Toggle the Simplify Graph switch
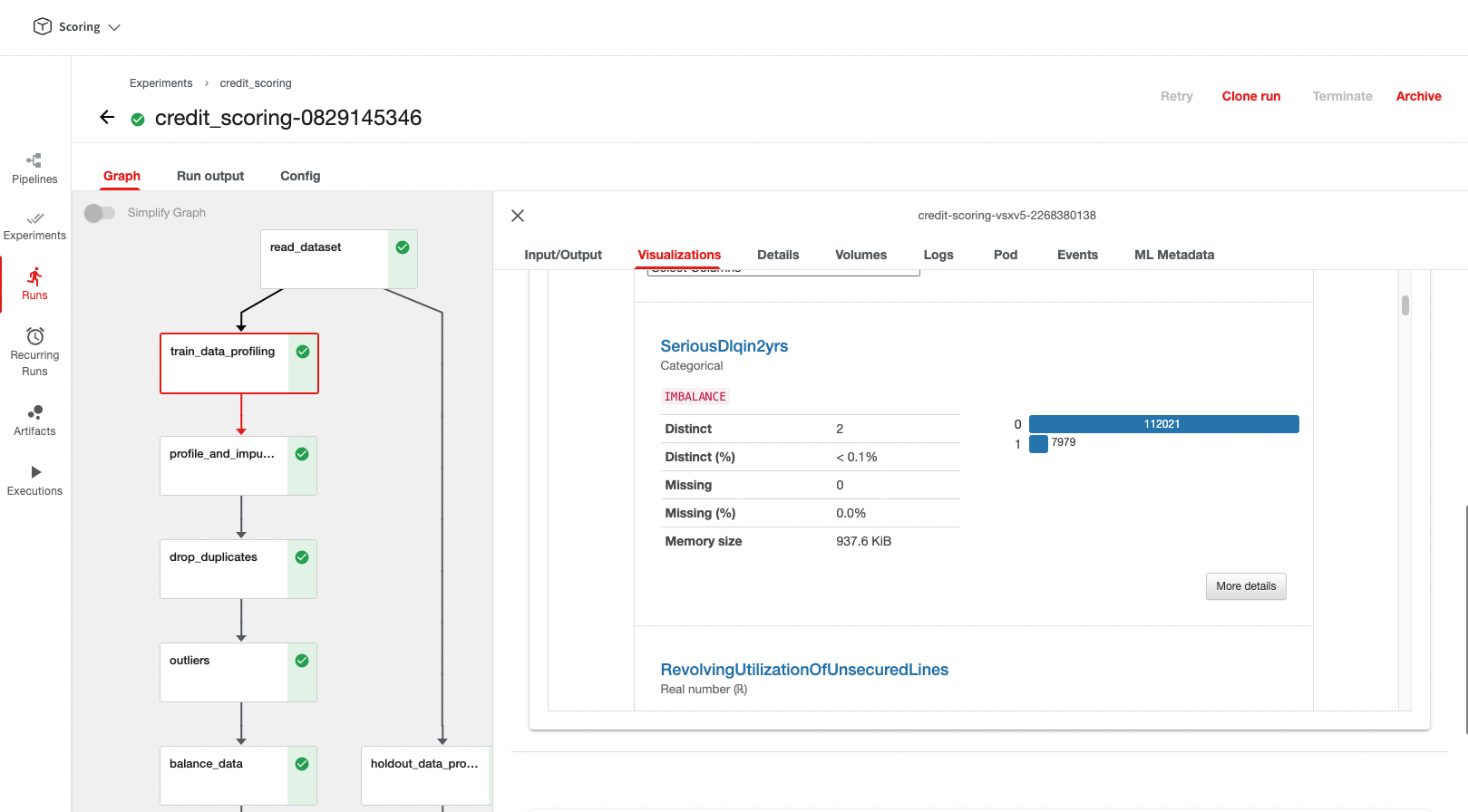The image size is (1468, 812). tap(100, 213)
